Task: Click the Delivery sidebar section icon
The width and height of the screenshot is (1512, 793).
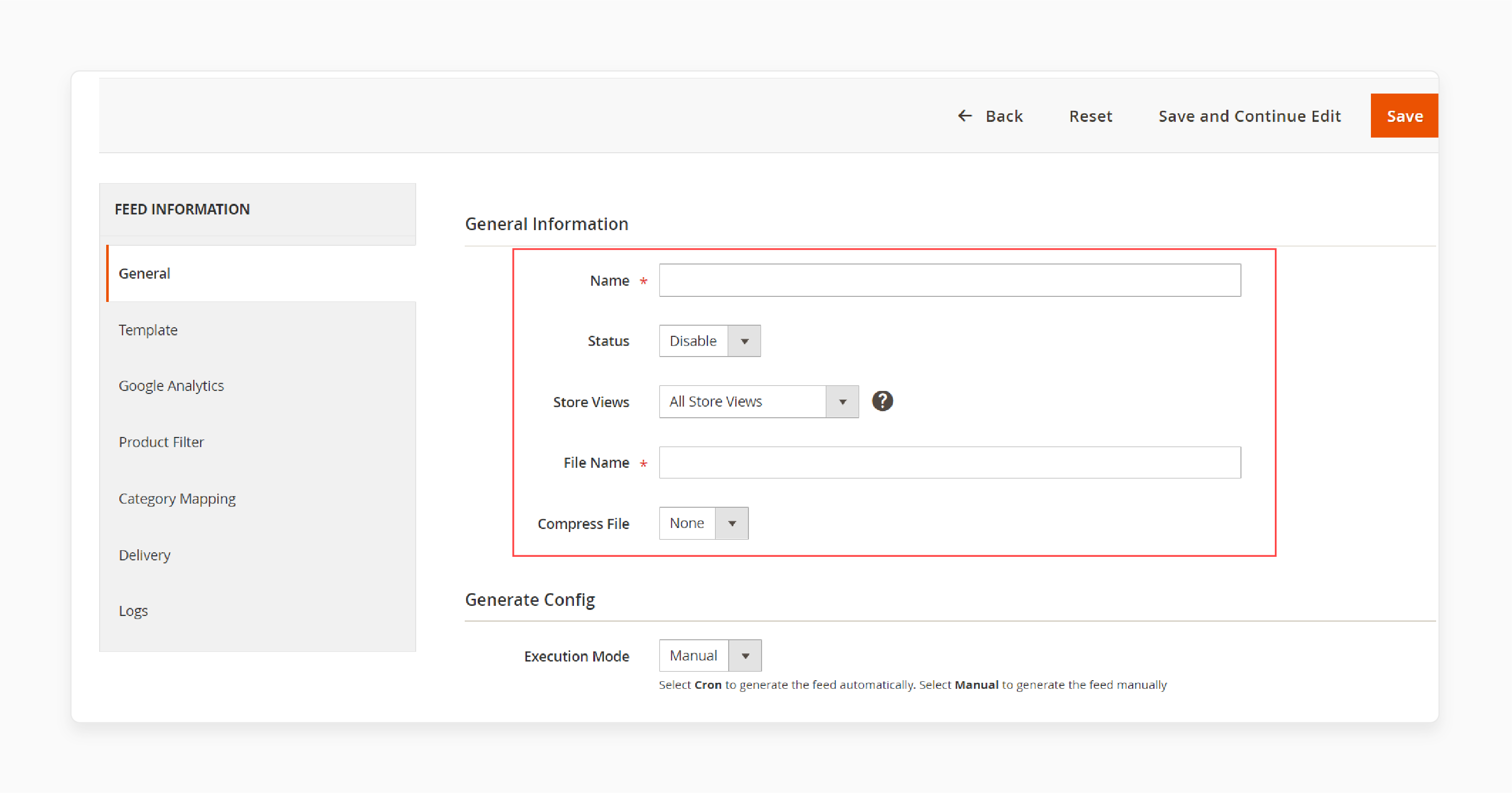Action: pos(144,554)
